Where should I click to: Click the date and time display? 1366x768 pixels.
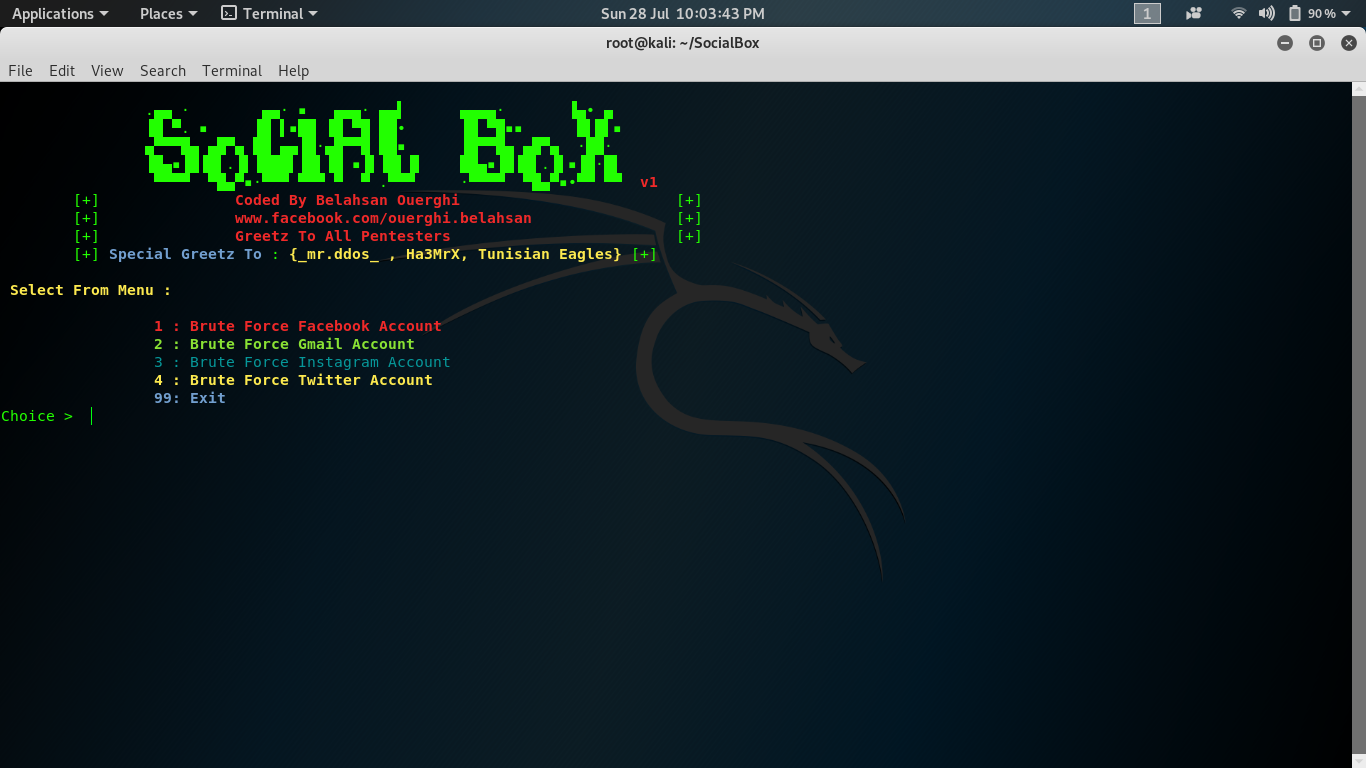(x=683, y=13)
